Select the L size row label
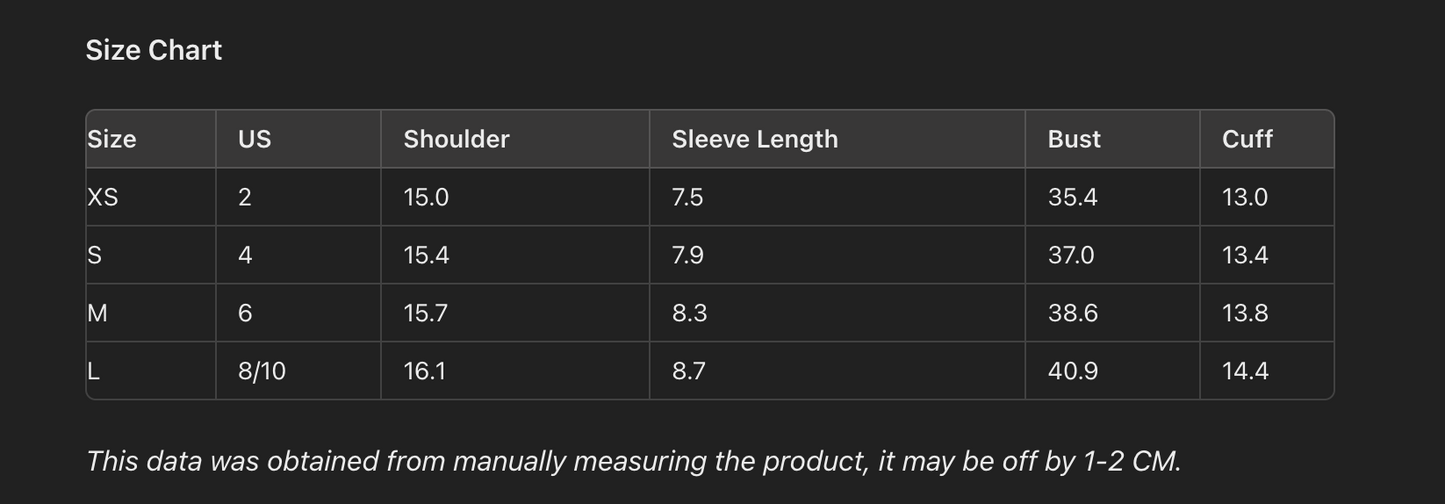 pyautogui.click(x=94, y=371)
